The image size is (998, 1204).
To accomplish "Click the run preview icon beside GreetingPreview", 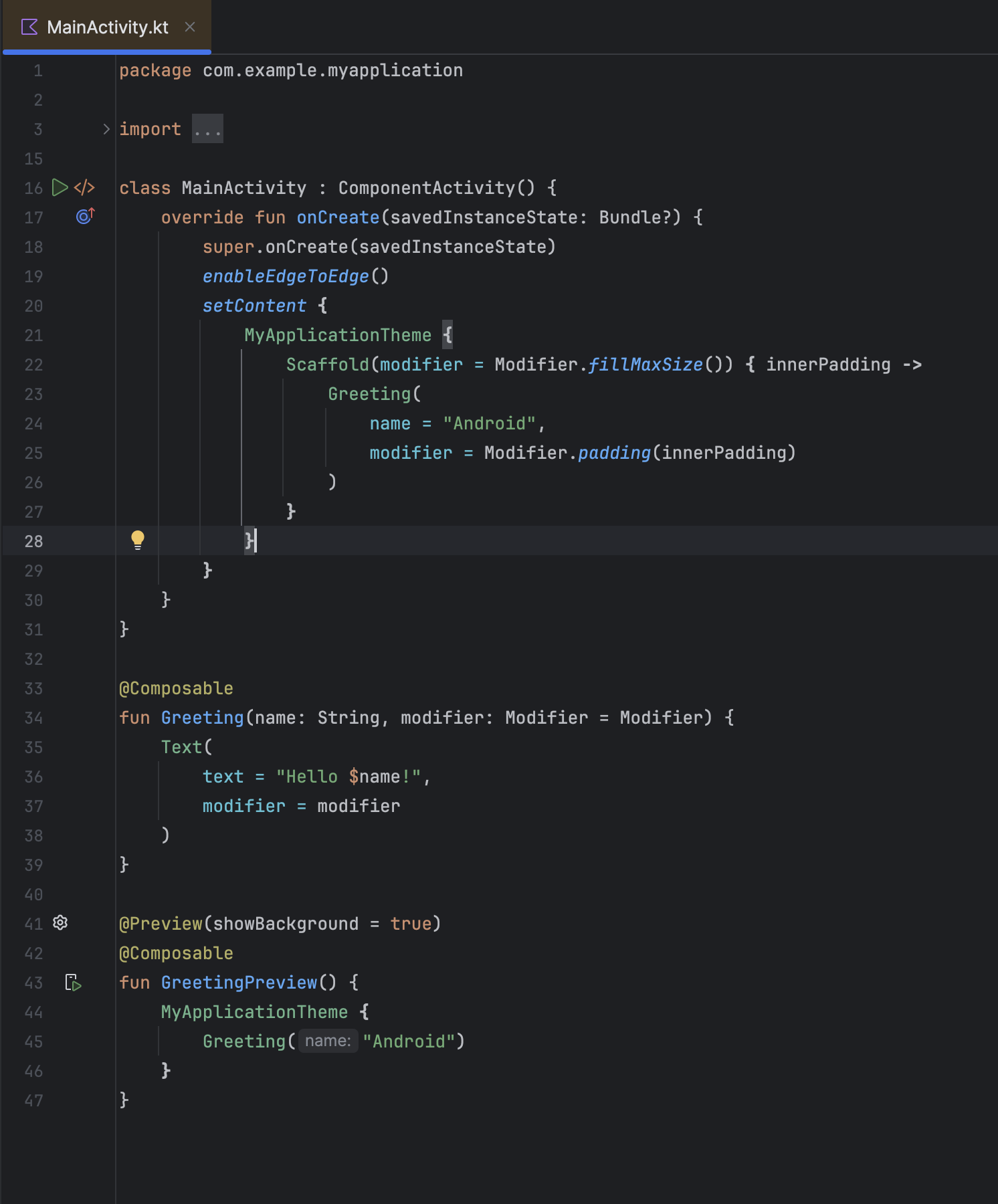I will (x=73, y=983).
